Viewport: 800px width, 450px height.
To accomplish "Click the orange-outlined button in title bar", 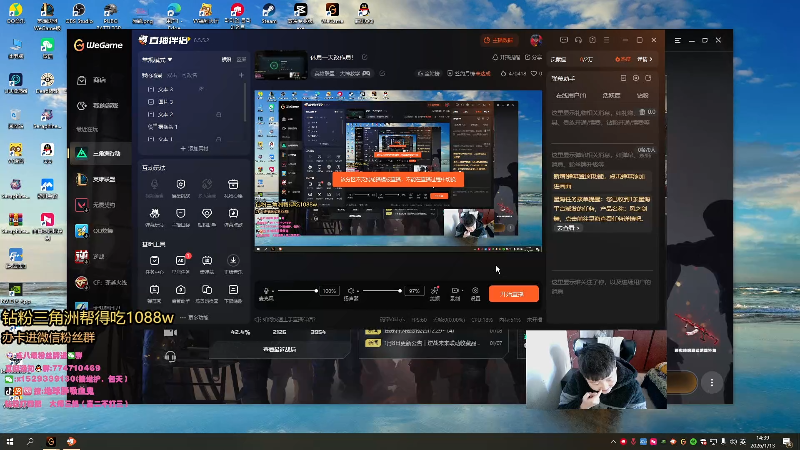I will pyautogui.click(x=499, y=40).
